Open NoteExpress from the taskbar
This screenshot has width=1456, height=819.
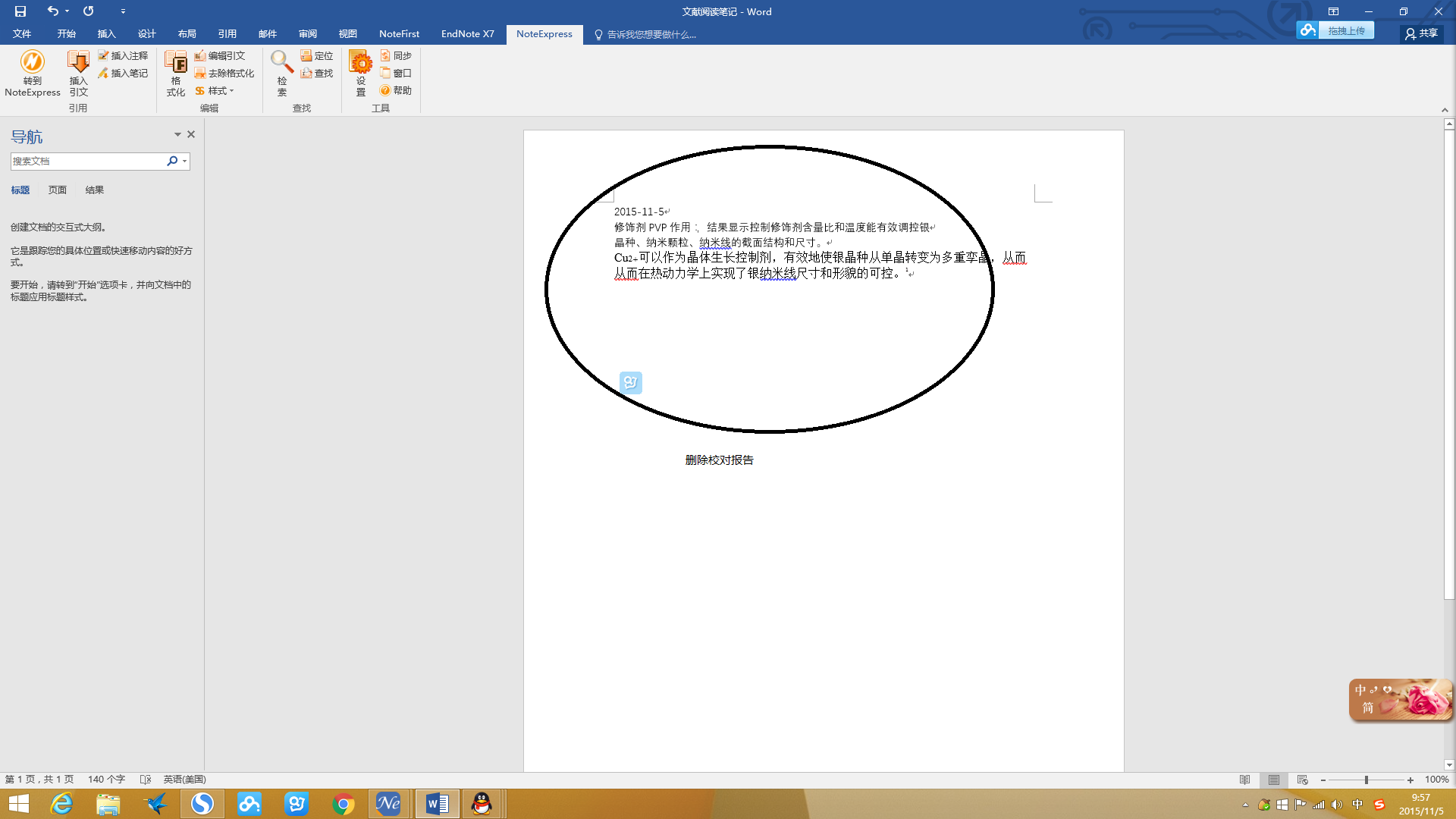pos(389,804)
